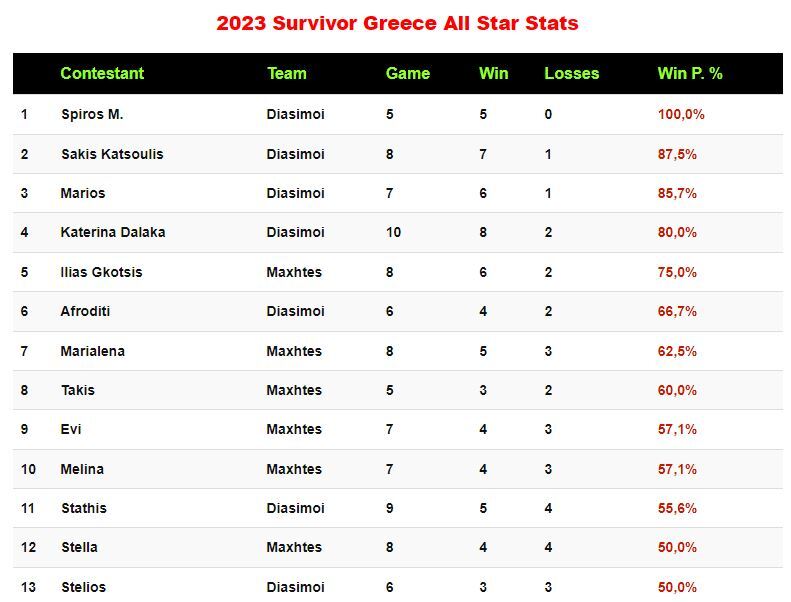
Task: Sort by Win P. % header
Action: coord(690,73)
